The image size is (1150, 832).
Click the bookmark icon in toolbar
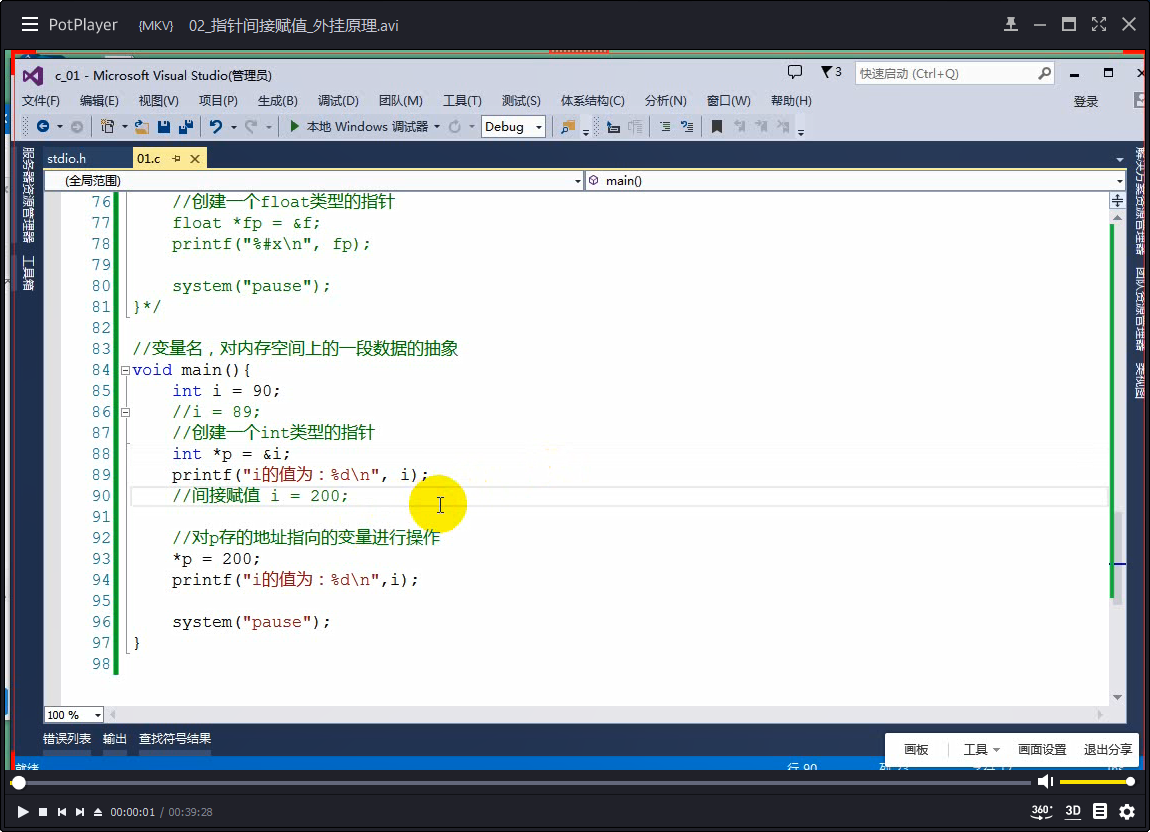coord(716,127)
